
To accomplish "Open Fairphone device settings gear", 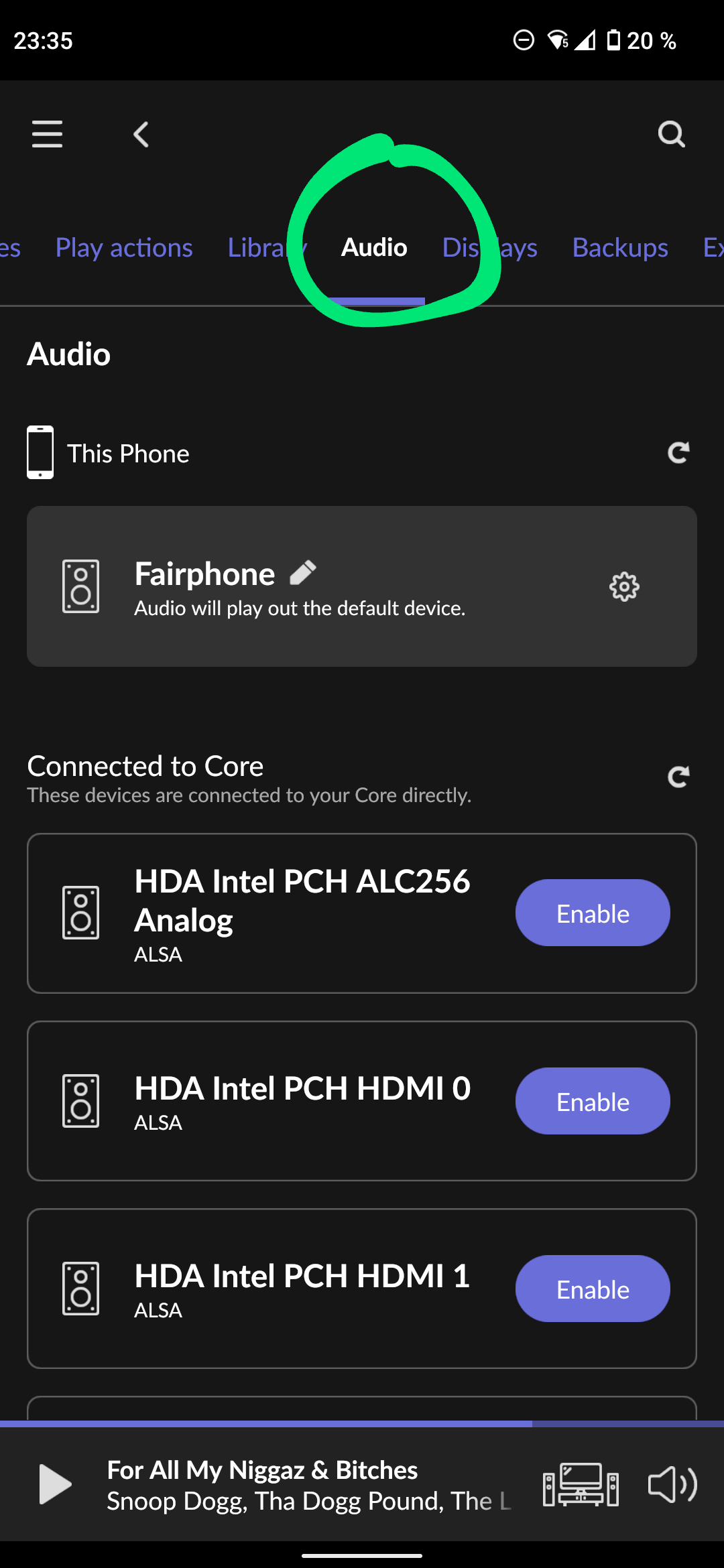I will 624,587.
